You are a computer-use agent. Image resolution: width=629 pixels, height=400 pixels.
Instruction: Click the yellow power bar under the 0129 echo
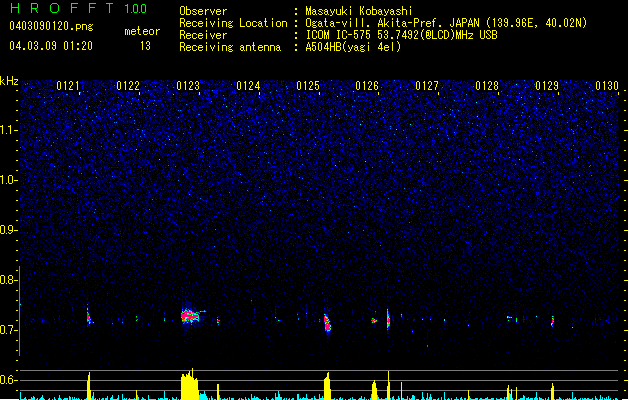[552, 391]
